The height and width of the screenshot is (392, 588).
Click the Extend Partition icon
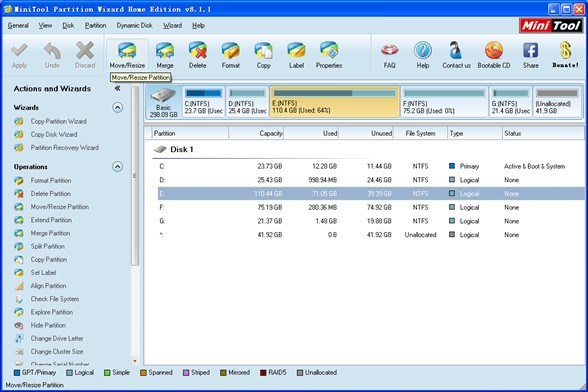[x=19, y=220]
